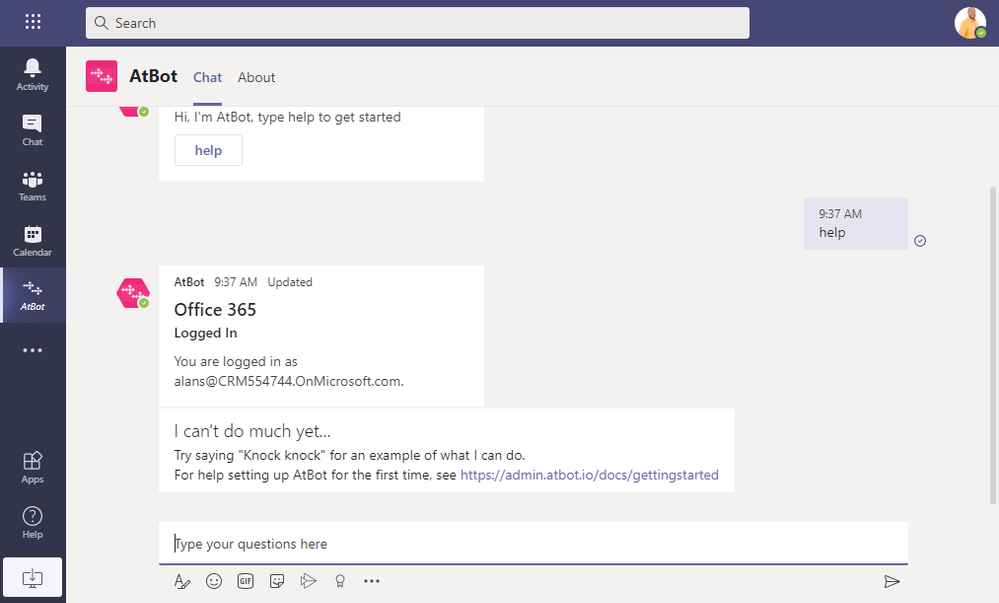This screenshot has width=999, height=603.
Task: Focus the Type your questions here box
Action: [x=533, y=544]
